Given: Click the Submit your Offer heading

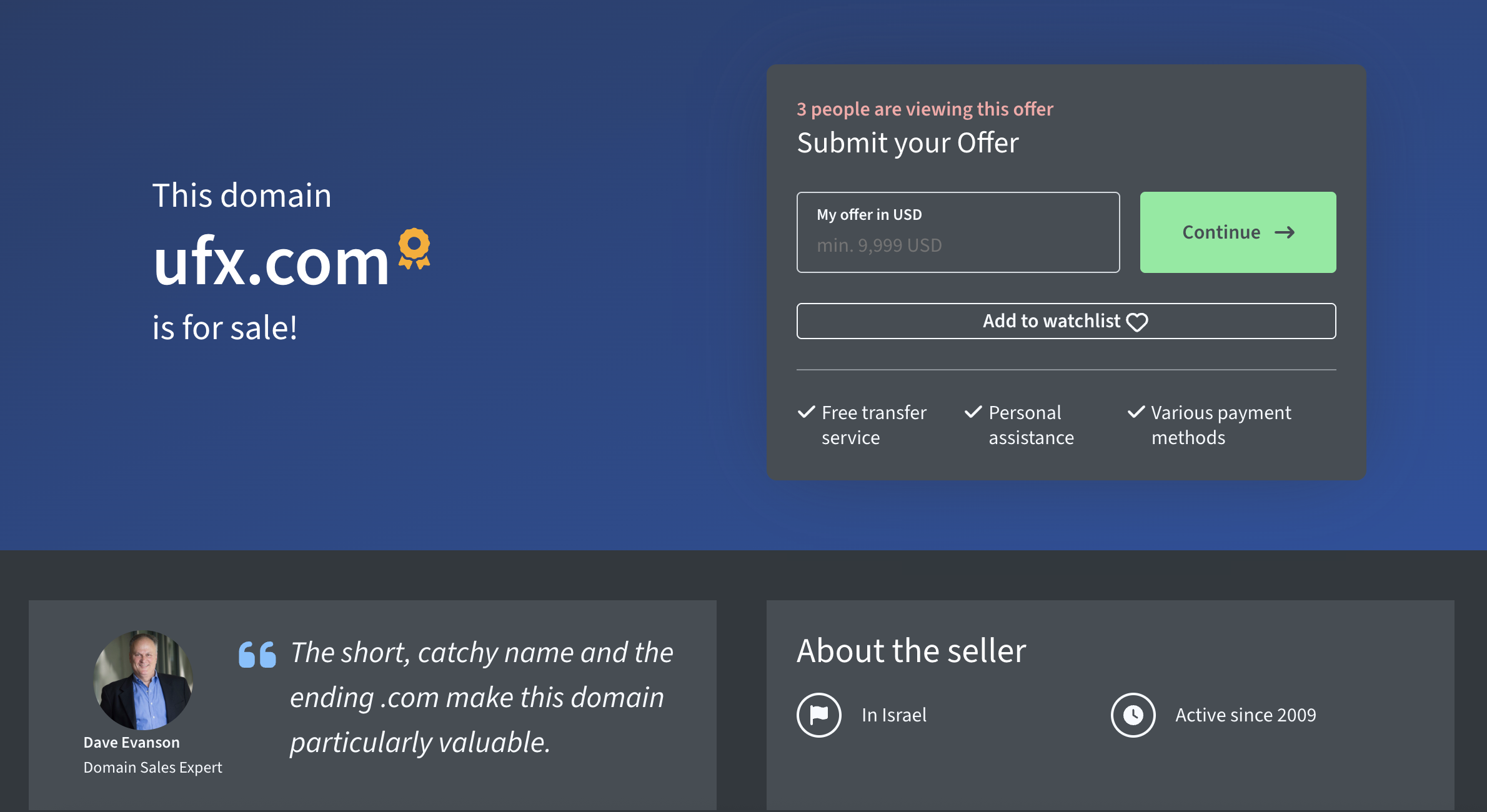Looking at the screenshot, I should pyautogui.click(x=907, y=143).
